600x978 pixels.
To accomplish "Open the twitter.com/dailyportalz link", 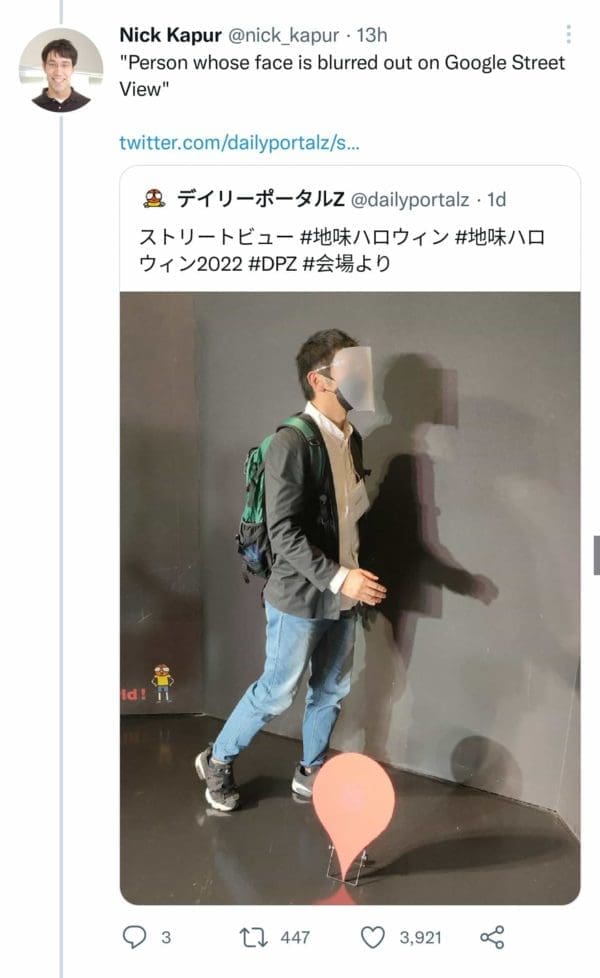I will pyautogui.click(x=240, y=143).
